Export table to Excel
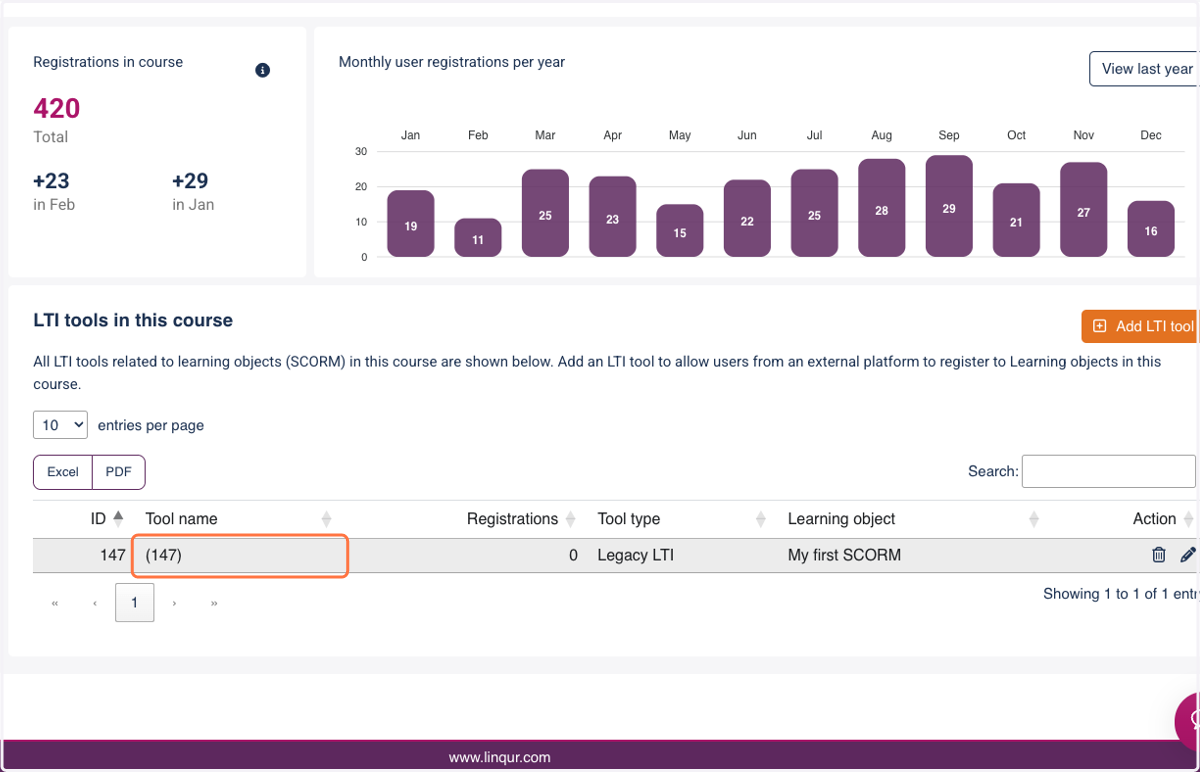 click(63, 472)
